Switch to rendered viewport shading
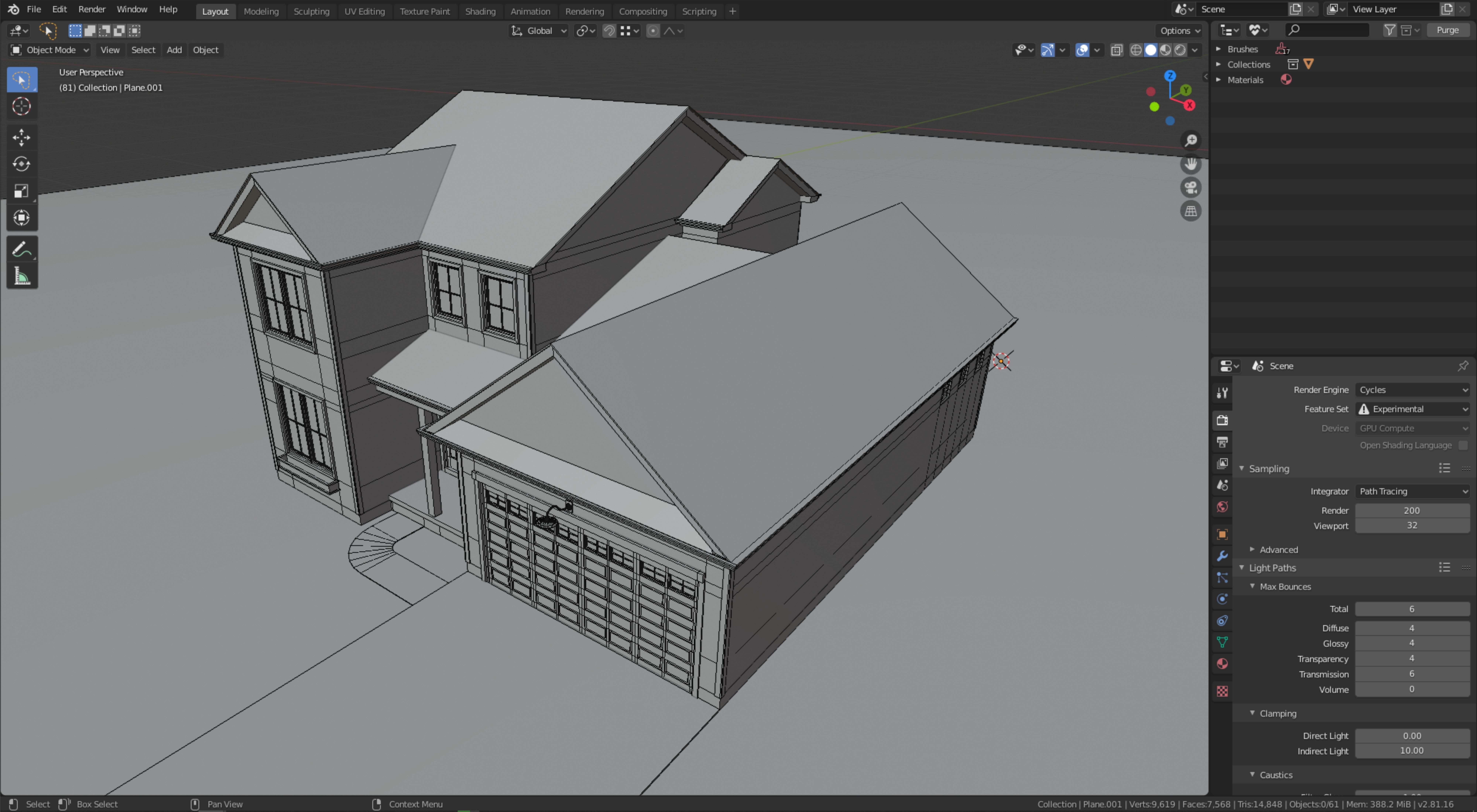 click(1180, 50)
